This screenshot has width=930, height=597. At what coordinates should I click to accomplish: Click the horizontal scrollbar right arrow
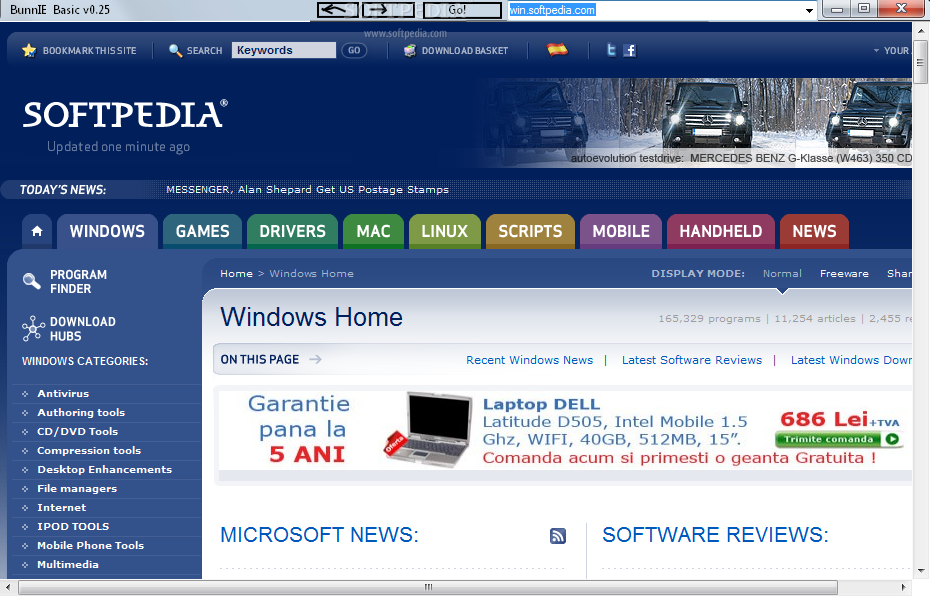pos(904,588)
